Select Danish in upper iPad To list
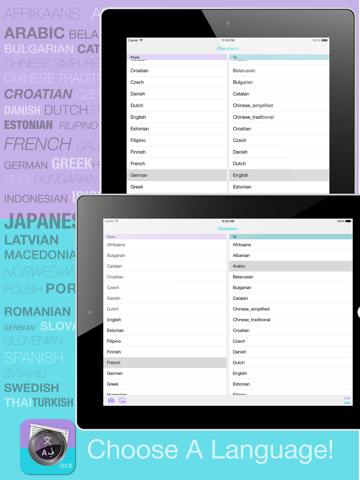The image size is (360, 480). coord(279,152)
